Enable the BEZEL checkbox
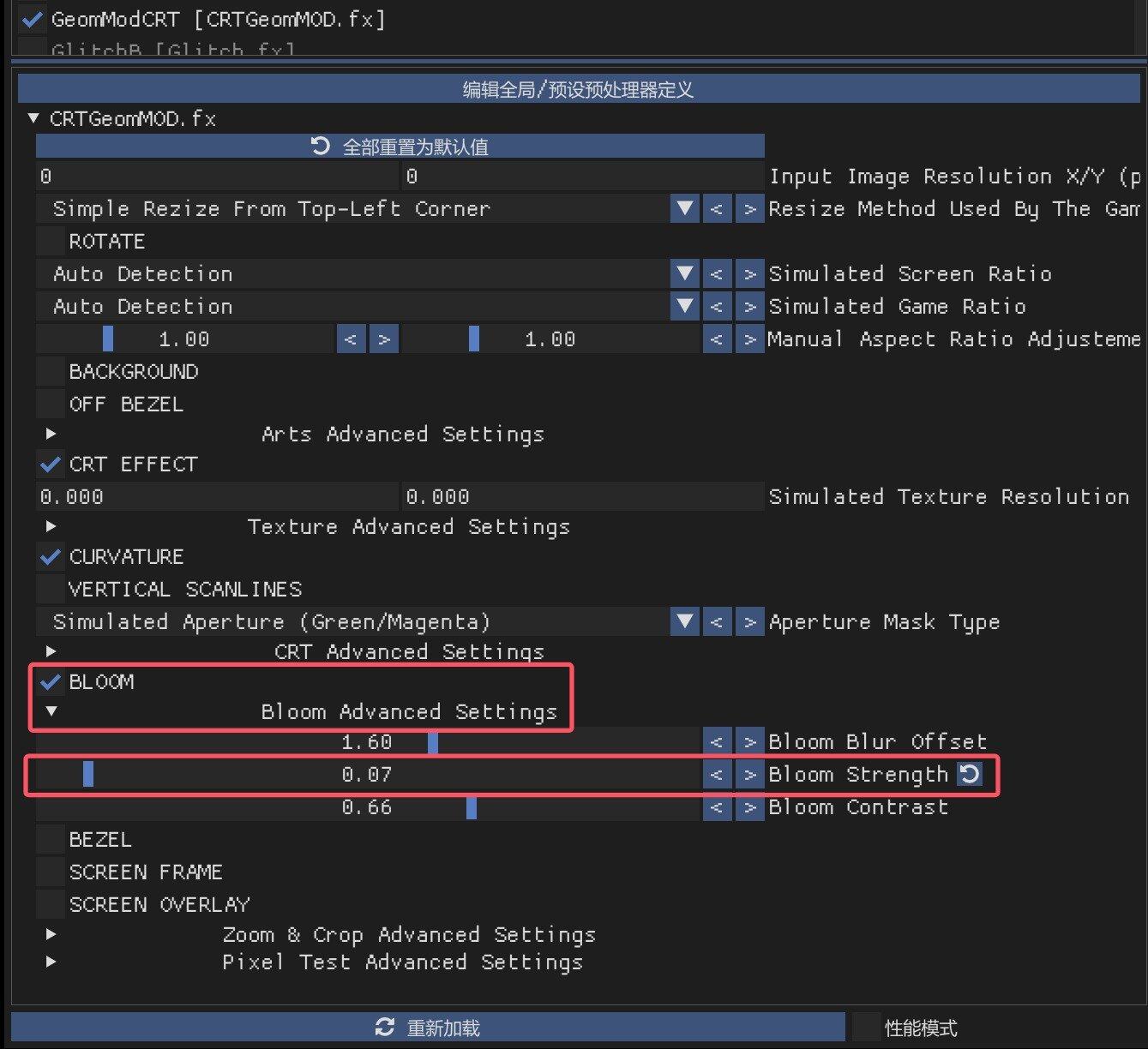The height and width of the screenshot is (1049, 1148). click(x=51, y=840)
